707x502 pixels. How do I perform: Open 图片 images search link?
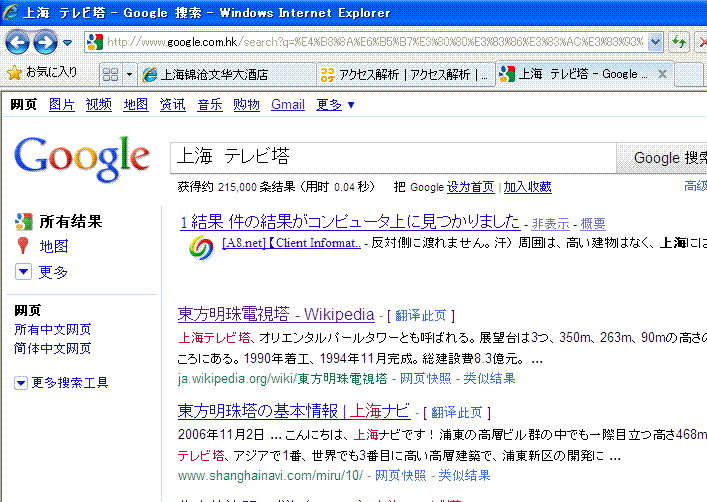click(61, 105)
